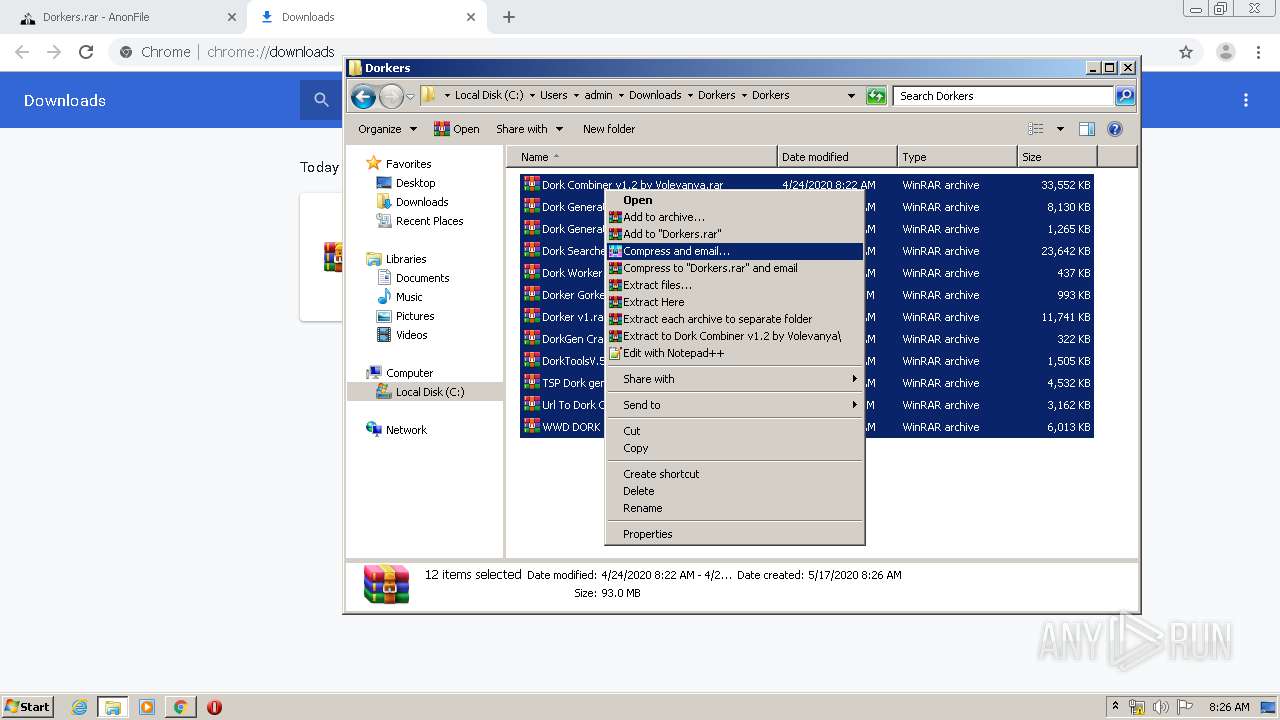The height and width of the screenshot is (720, 1280).
Task: Open Music library in sidebar
Action: point(409,297)
